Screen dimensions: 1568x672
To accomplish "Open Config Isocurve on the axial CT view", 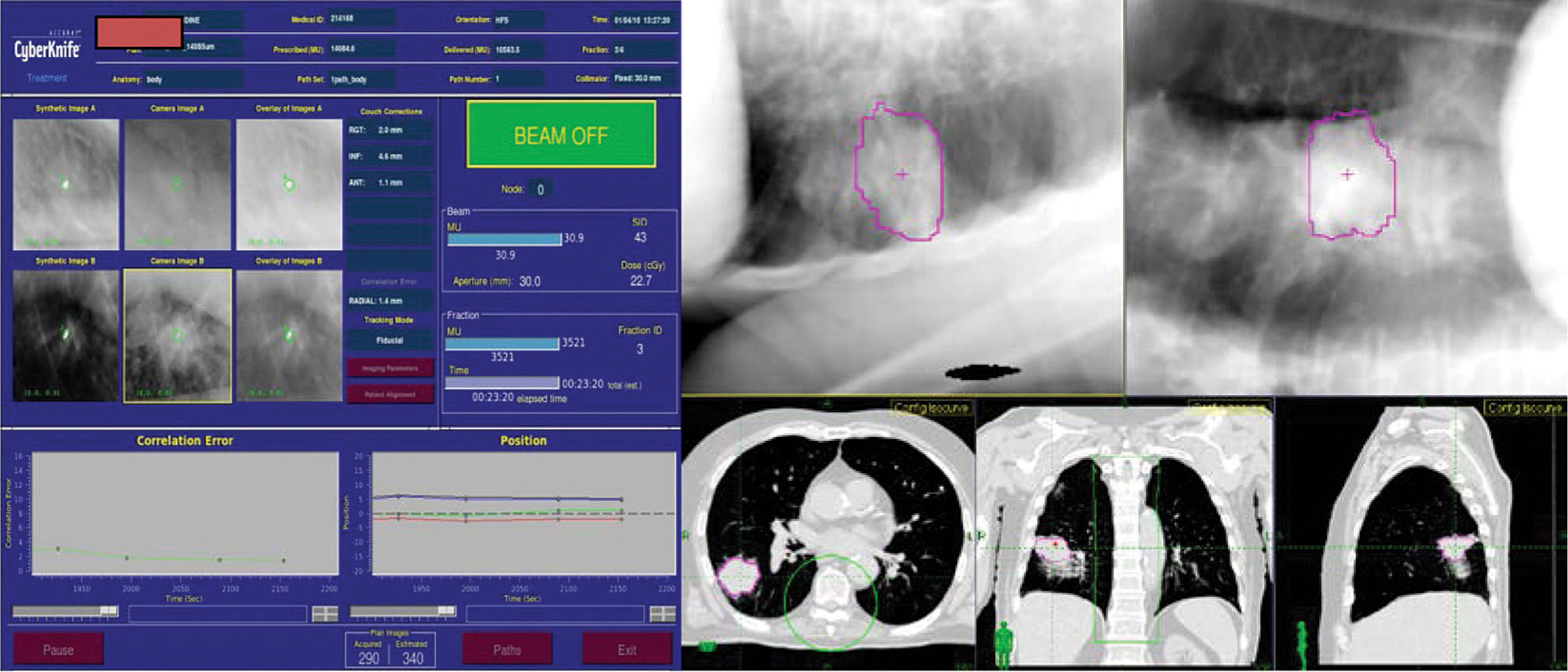I will [932, 408].
